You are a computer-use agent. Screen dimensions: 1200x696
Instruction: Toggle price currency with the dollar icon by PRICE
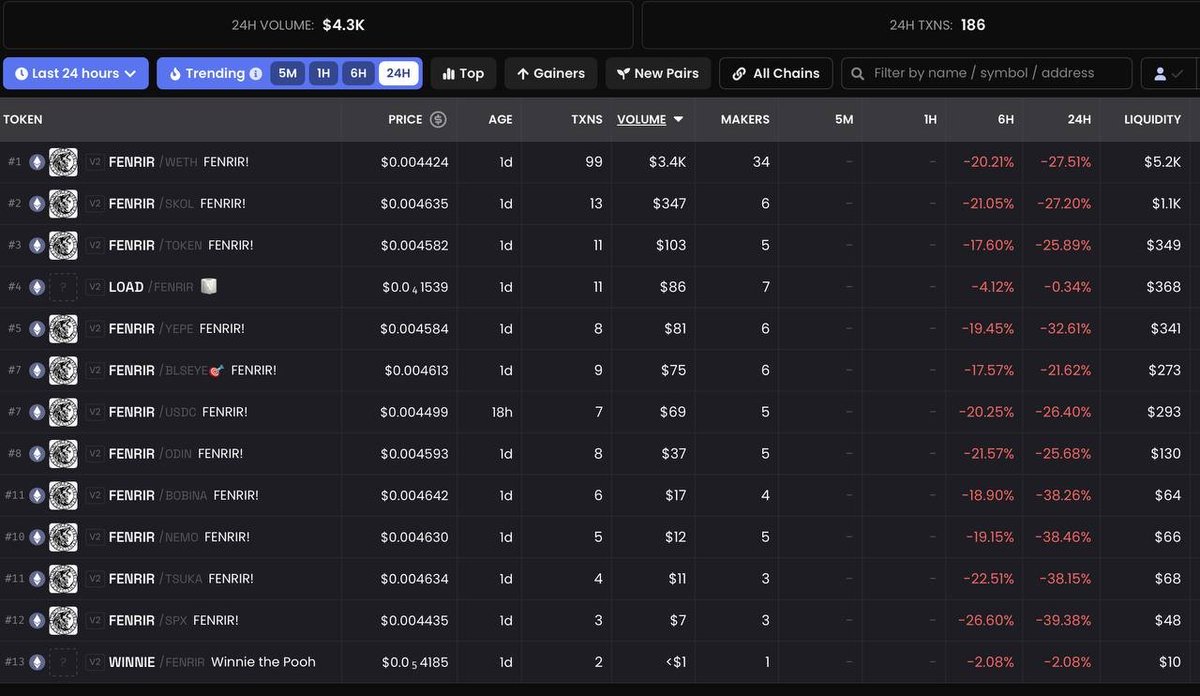pos(438,119)
